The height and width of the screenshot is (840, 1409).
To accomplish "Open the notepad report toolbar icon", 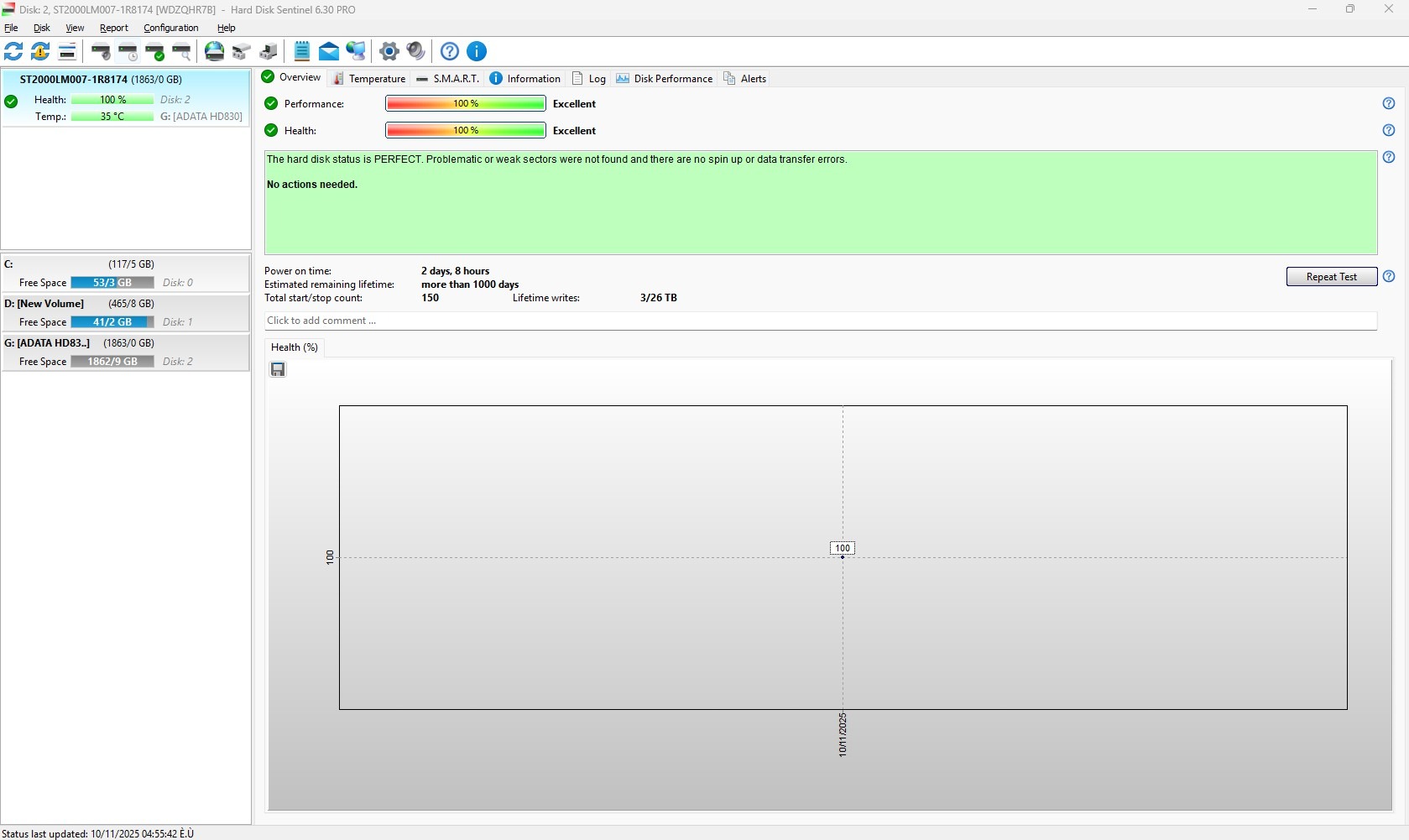I will coord(302,51).
